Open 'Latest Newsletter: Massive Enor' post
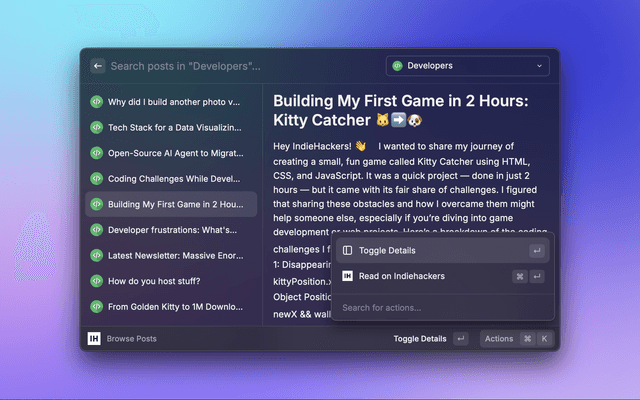The width and height of the screenshot is (640, 400). (173, 255)
